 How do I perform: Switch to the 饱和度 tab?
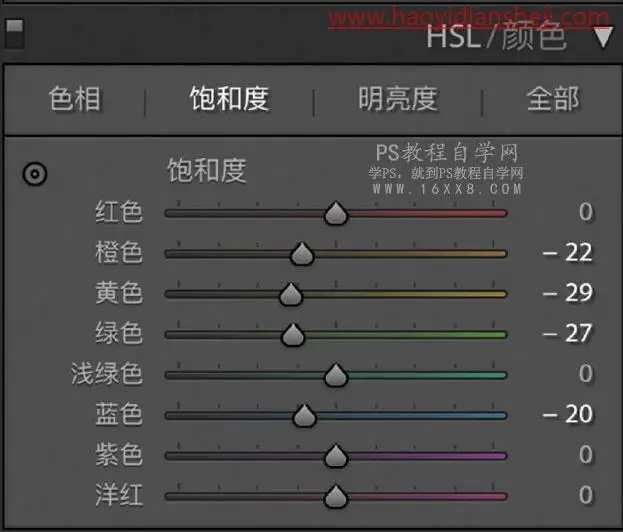coord(230,99)
